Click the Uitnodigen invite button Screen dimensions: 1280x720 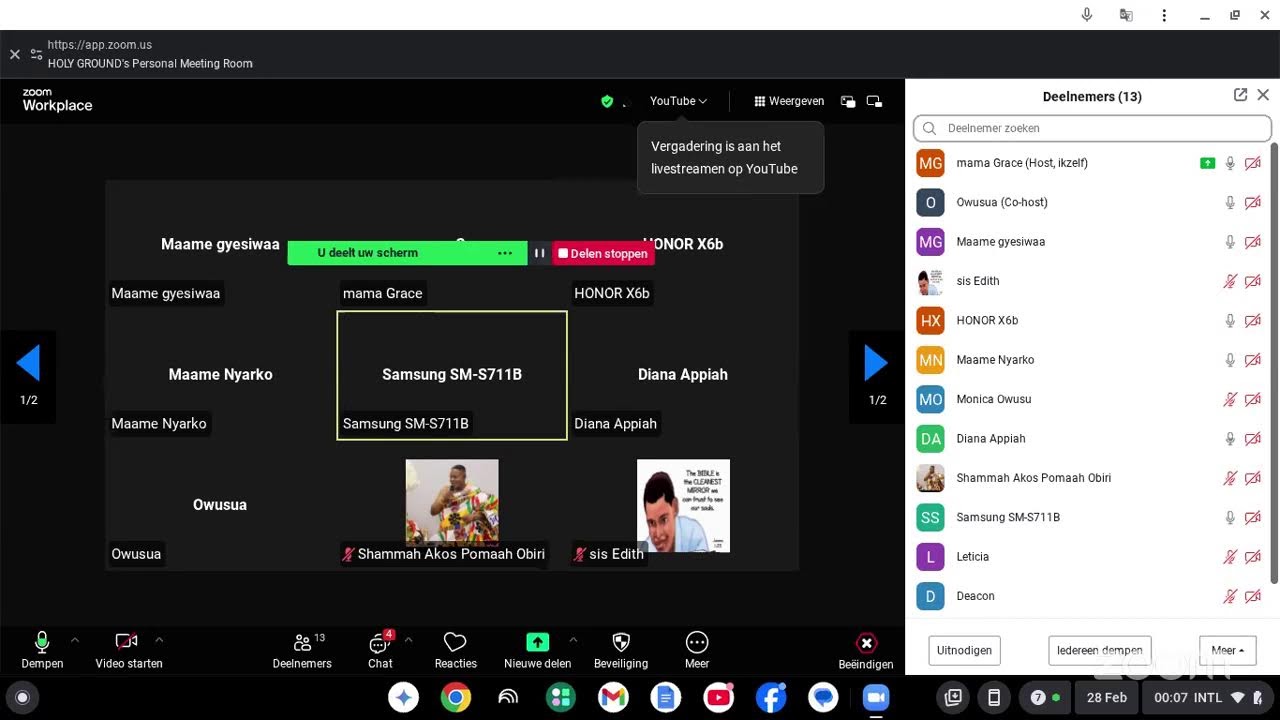[964, 650]
